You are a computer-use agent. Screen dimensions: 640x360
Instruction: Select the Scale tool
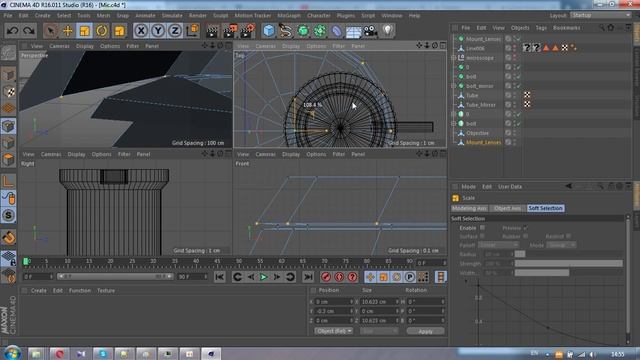84,31
